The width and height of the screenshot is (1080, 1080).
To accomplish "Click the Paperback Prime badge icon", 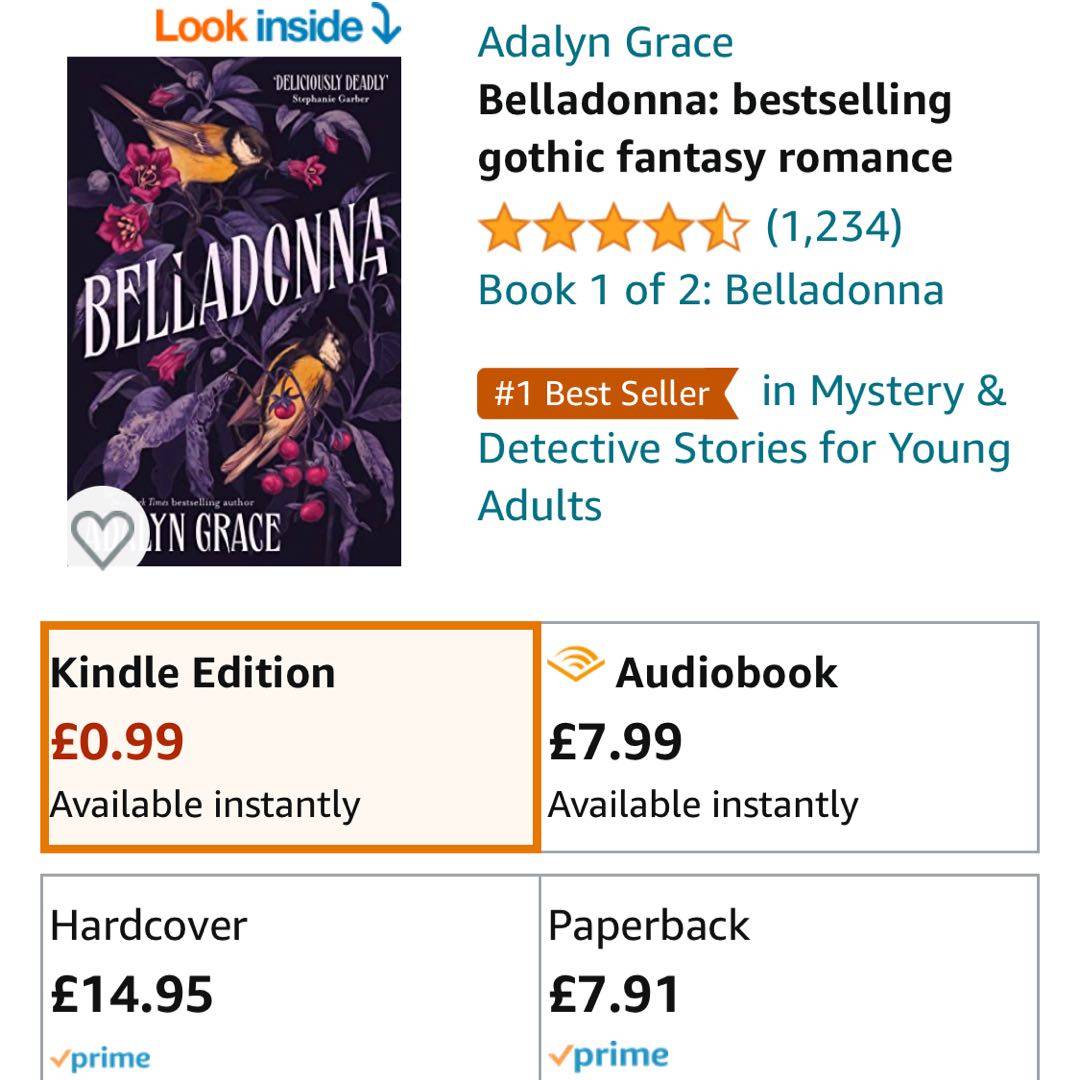I will pos(609,1055).
